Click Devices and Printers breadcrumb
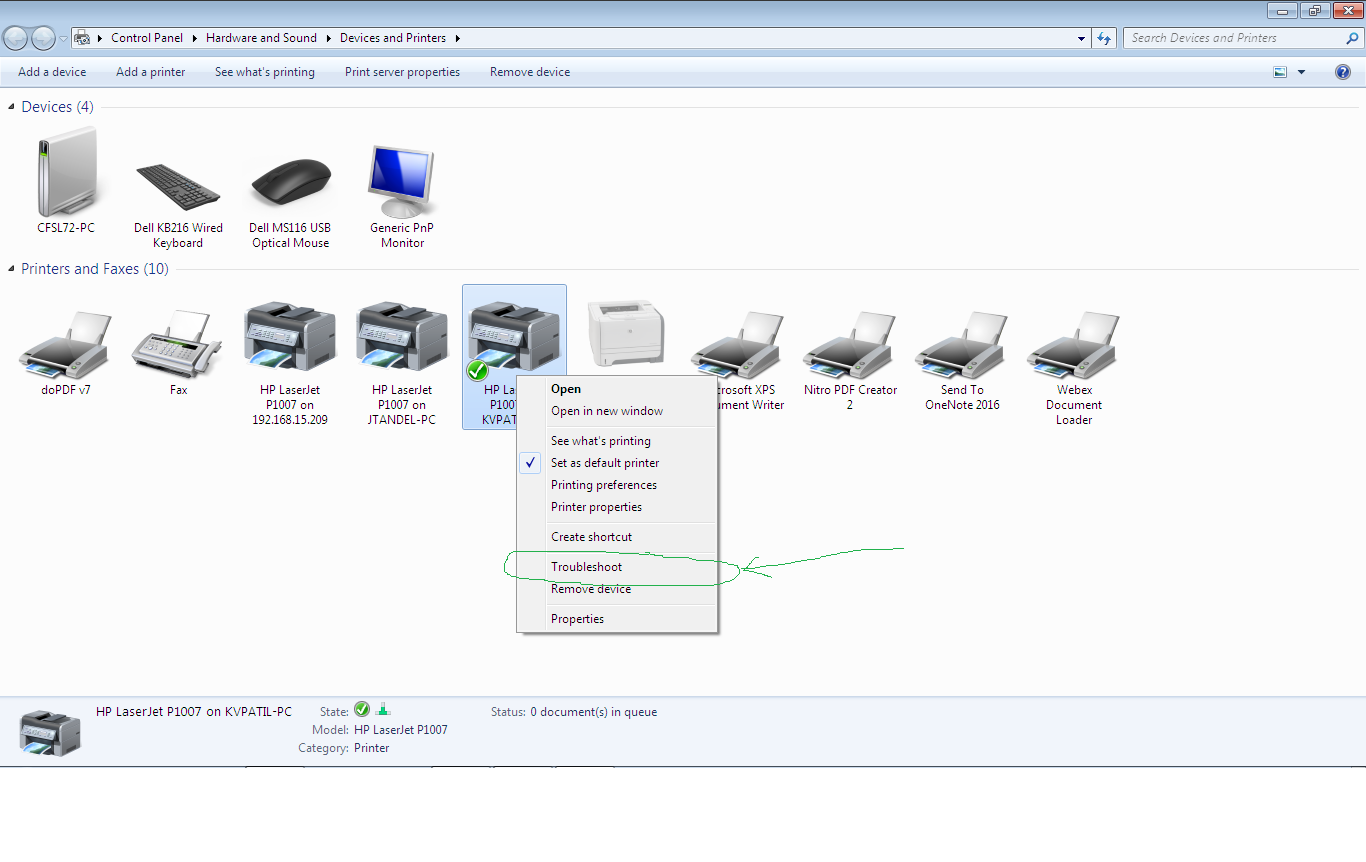1366x862 pixels. pyautogui.click(x=393, y=38)
